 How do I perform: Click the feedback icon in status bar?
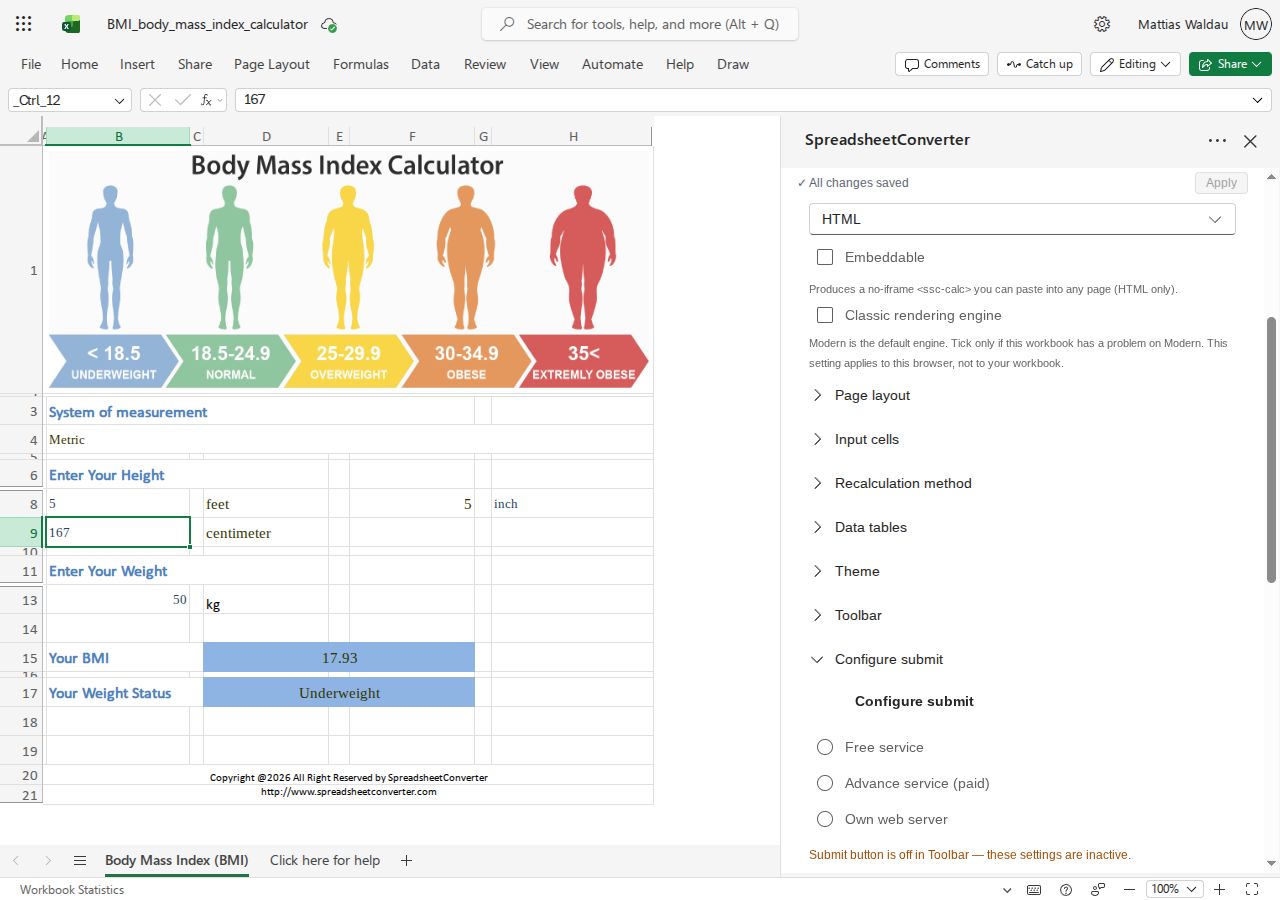tap(1098, 889)
